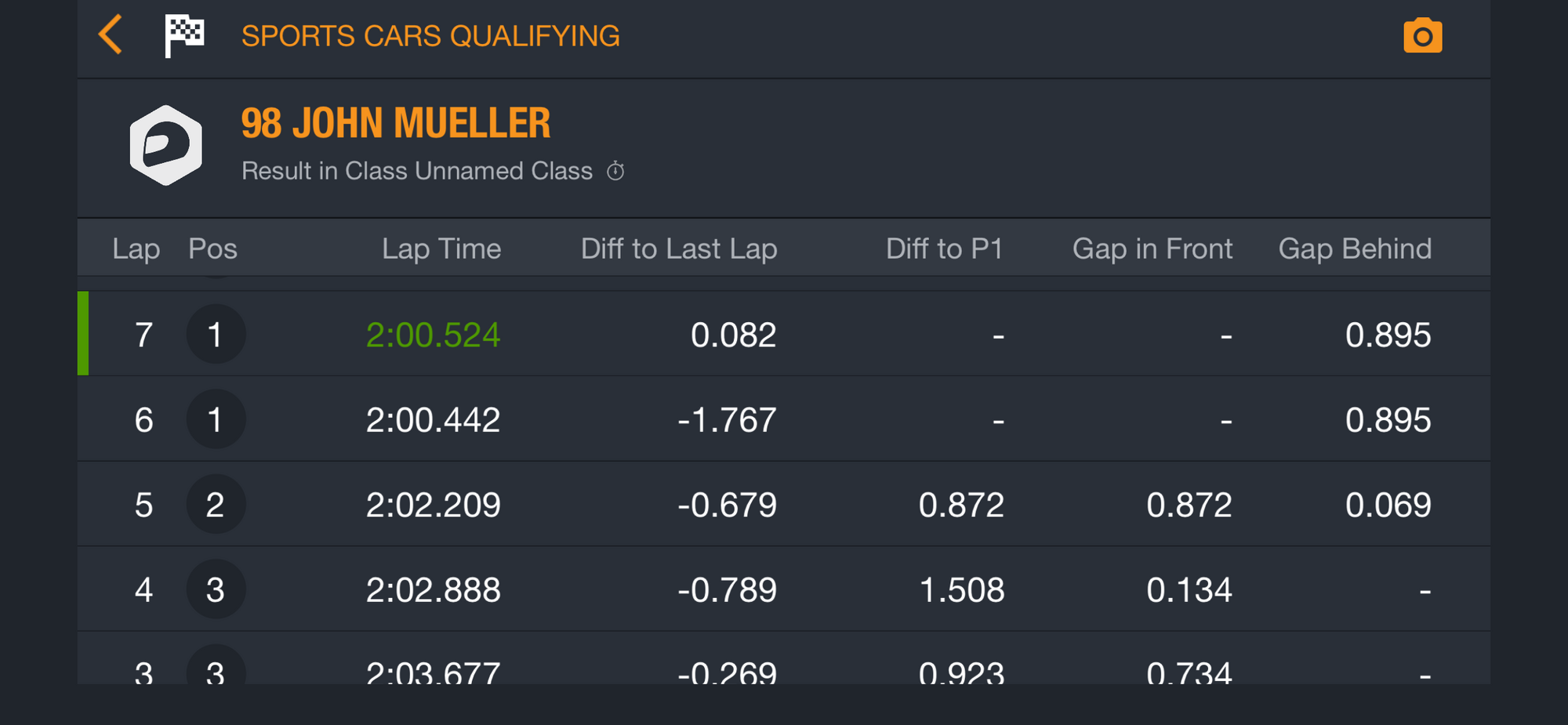Sort by Diff to P1 column
1568x725 pixels.
point(944,248)
